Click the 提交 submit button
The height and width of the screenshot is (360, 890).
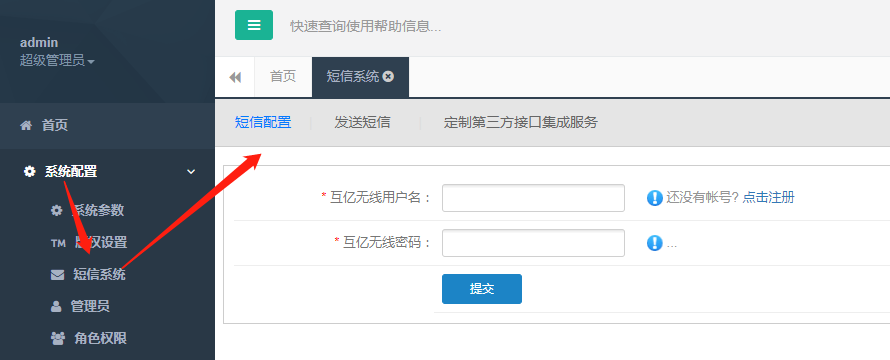[482, 289]
